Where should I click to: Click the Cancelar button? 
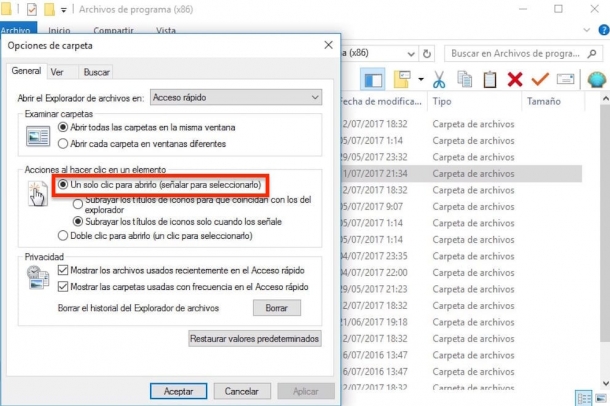coord(242,391)
